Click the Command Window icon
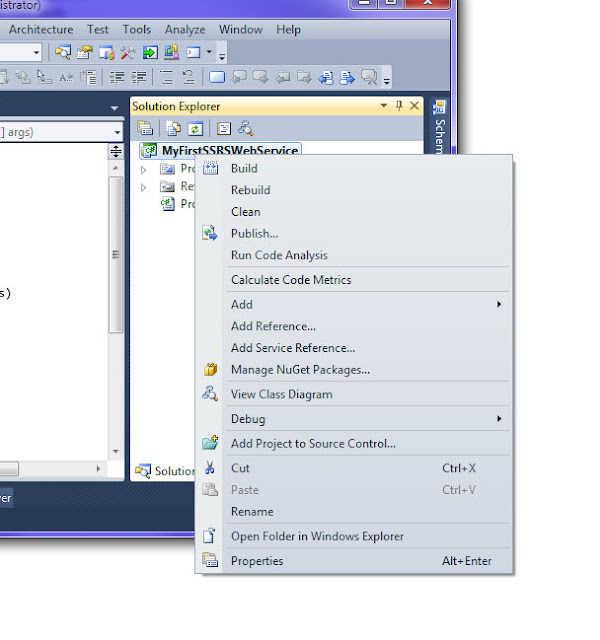The height and width of the screenshot is (640, 600). tap(193, 52)
